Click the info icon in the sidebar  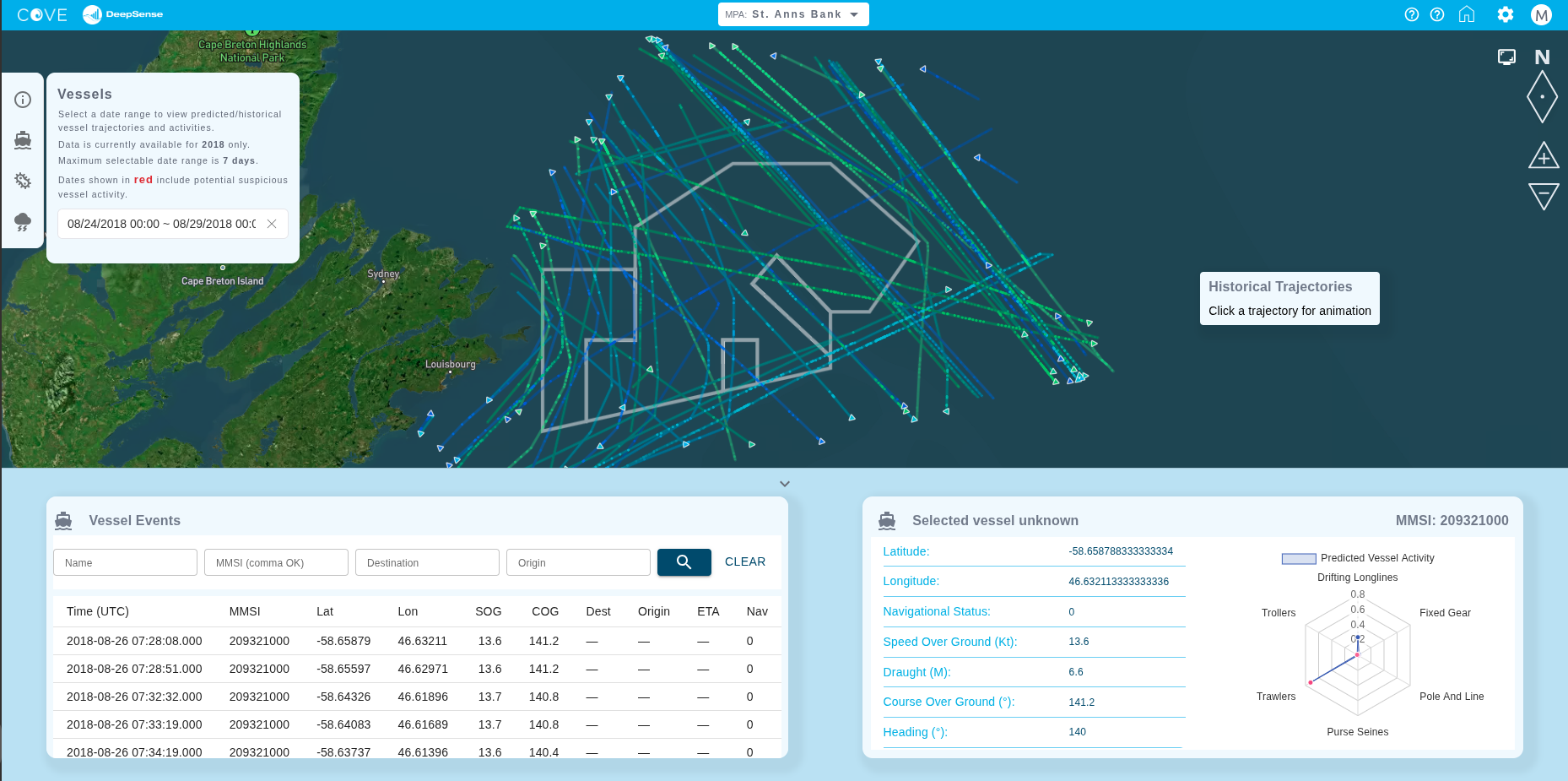click(x=23, y=100)
